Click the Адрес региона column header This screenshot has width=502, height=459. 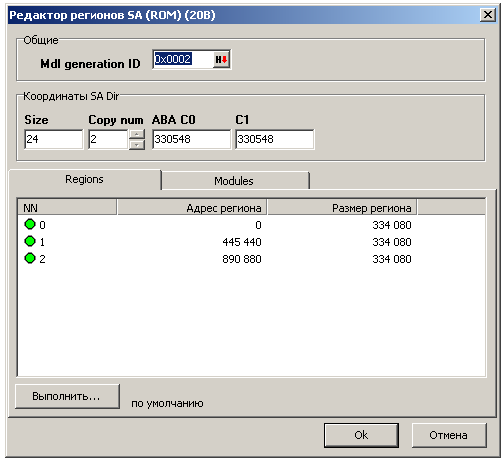pos(192,208)
